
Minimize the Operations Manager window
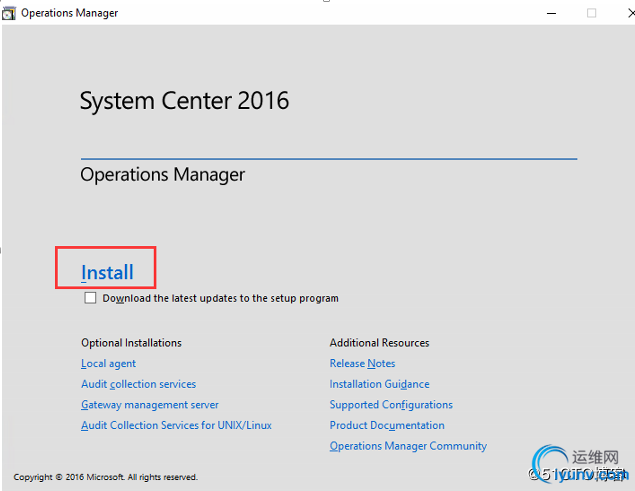tap(551, 13)
